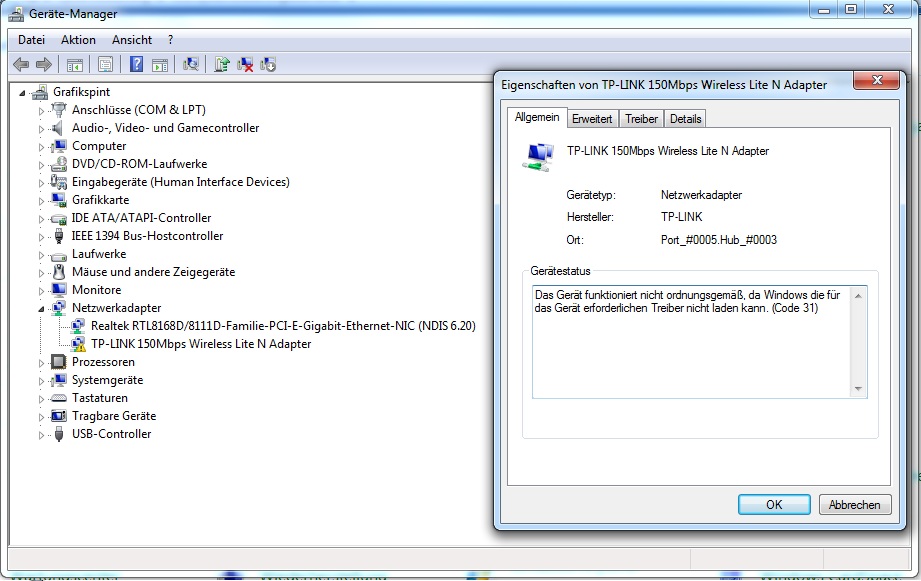Screen dimensions: 921x581
Task: Click the Audio-, Video- und Gamecontroller speaker icon
Action: [x=57, y=127]
